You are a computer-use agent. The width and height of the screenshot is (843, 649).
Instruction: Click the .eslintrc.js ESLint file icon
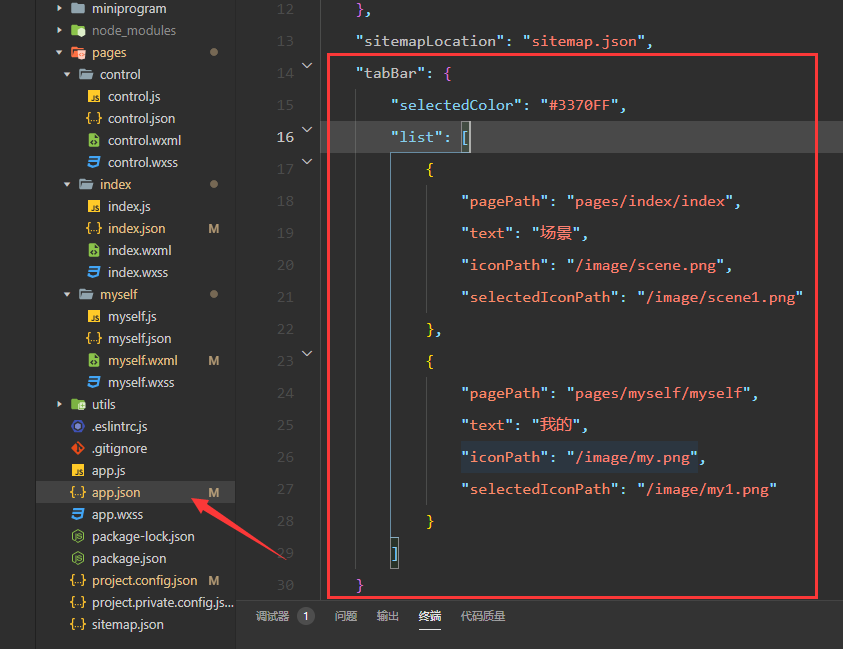78,427
